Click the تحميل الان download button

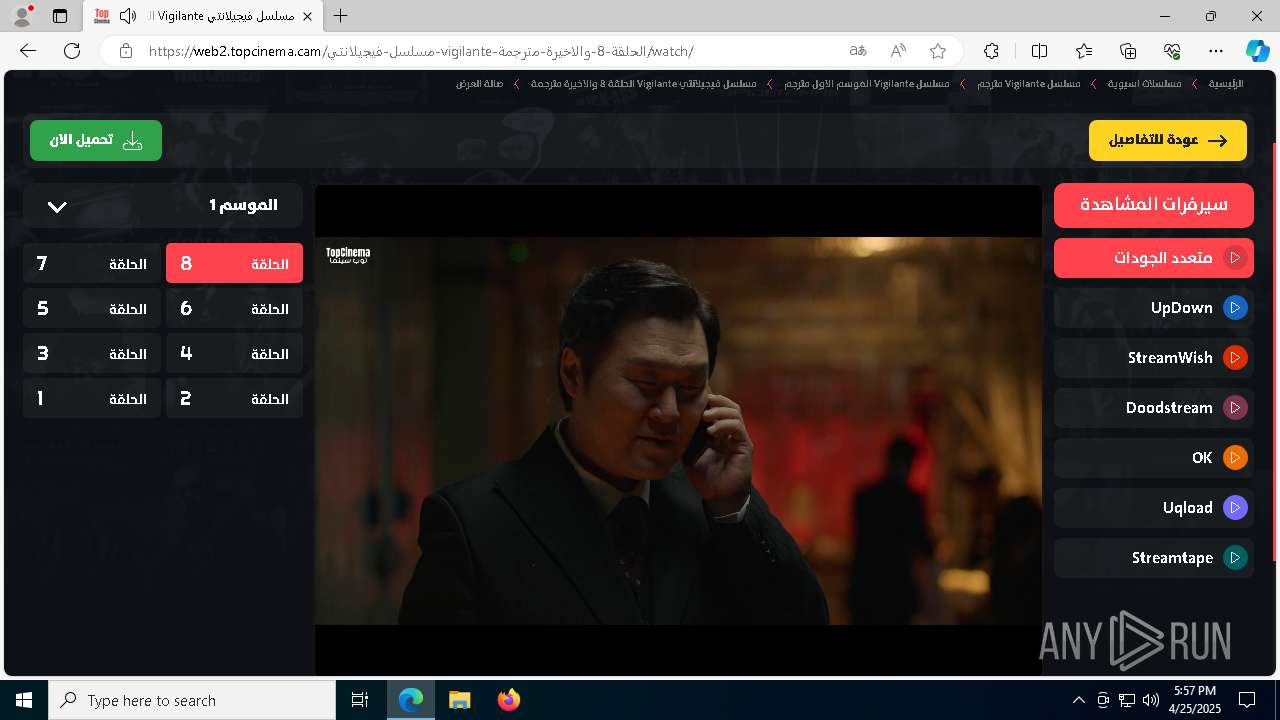click(96, 141)
